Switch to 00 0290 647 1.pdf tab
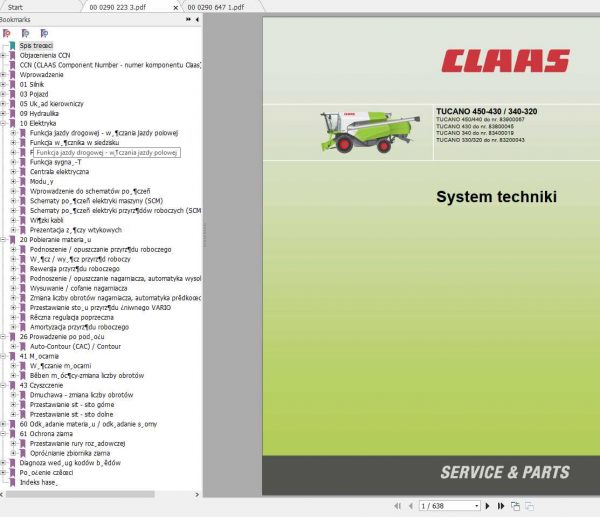Image resolution: width=600 pixels, height=517 pixels. [216, 7]
